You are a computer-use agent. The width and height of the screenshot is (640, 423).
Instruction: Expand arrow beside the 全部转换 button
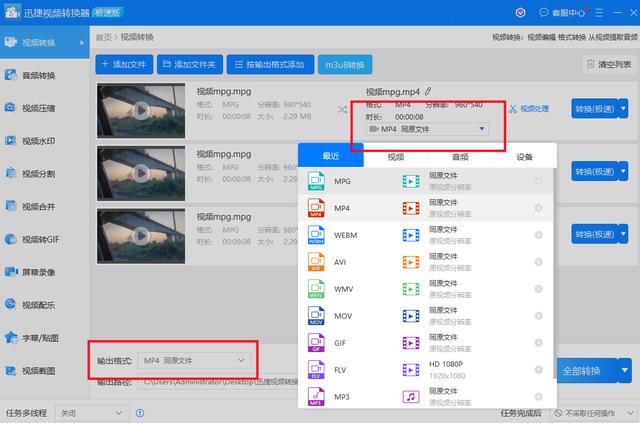624,370
